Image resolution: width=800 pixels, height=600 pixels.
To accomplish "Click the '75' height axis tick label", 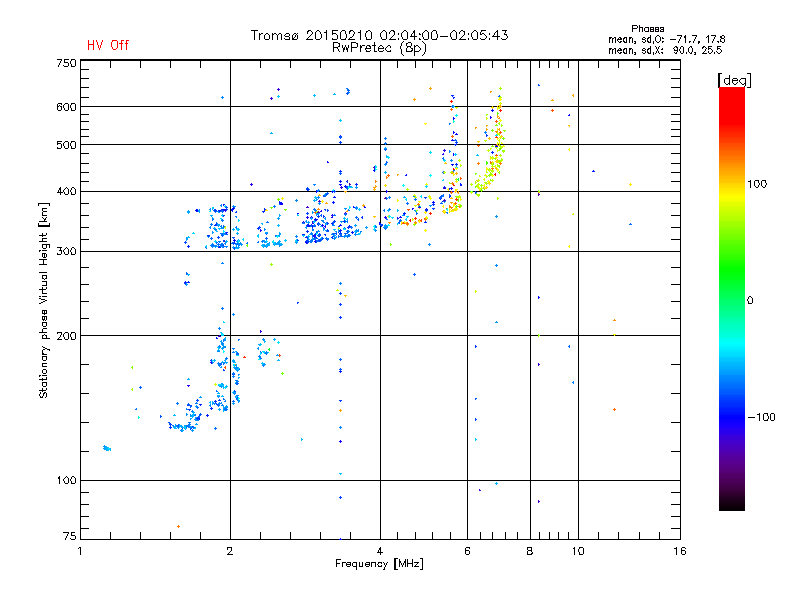I will [x=70, y=536].
